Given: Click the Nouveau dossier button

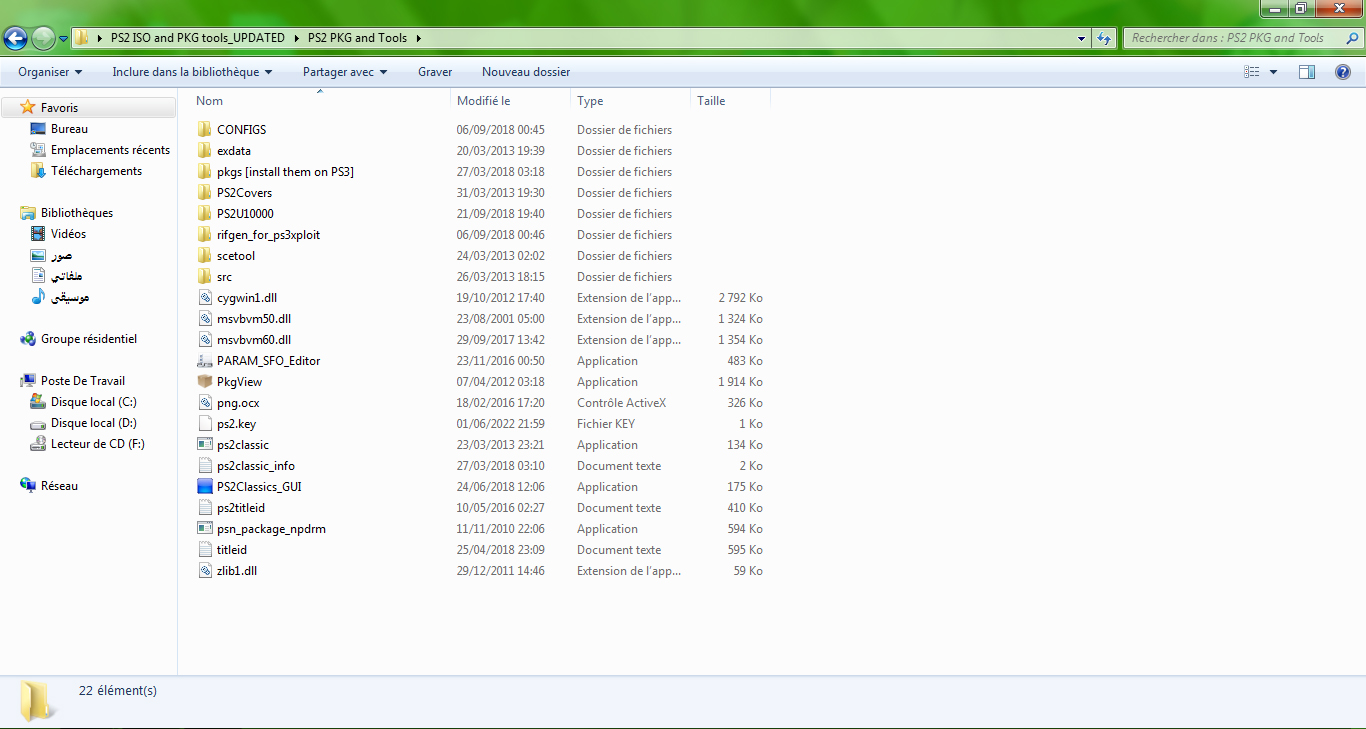Looking at the screenshot, I should coord(526,72).
